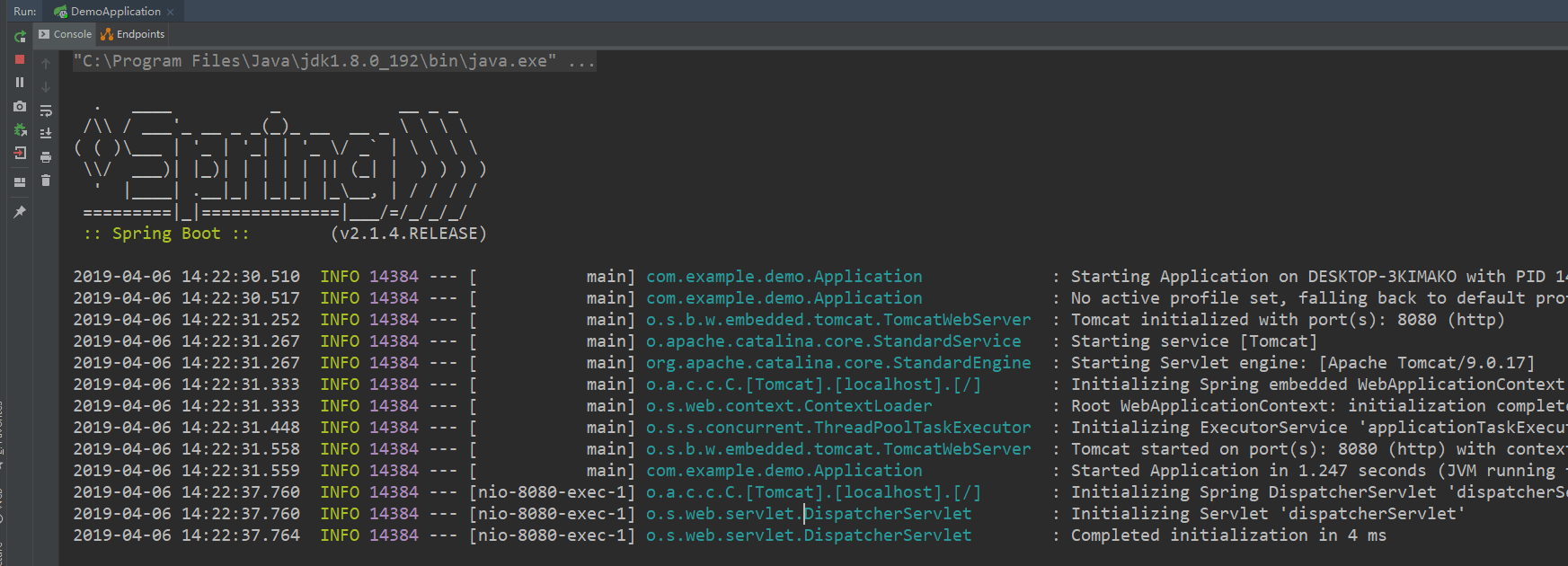This screenshot has height=566, width=1568.
Task: Click timestamp 2019-04-06 14:22:37.764
Action: pyautogui.click(x=187, y=535)
